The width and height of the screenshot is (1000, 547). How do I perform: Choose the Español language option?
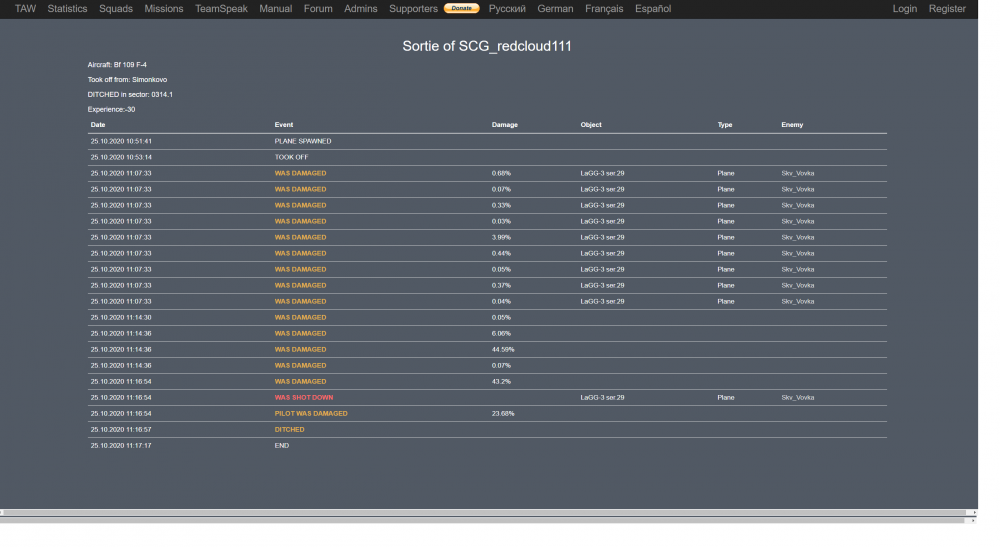click(x=652, y=9)
